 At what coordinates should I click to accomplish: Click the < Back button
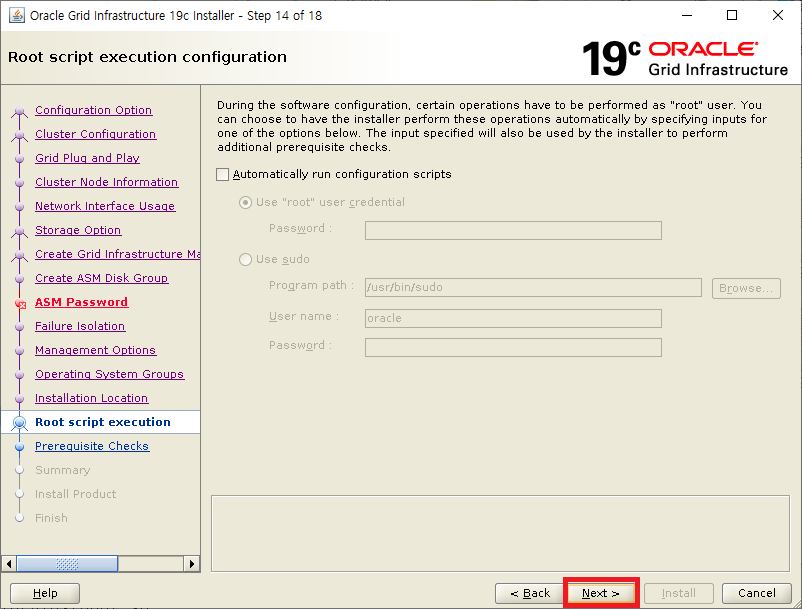point(530,594)
